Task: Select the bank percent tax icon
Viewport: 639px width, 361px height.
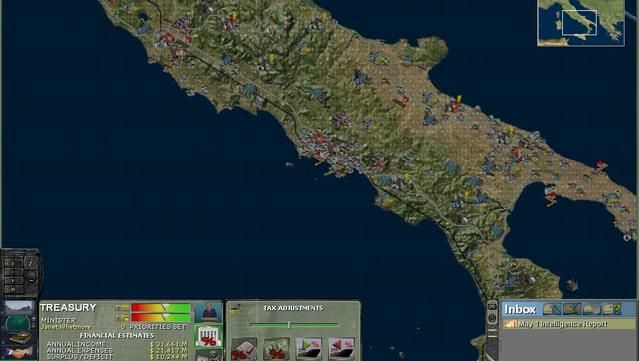Action: pos(208,336)
